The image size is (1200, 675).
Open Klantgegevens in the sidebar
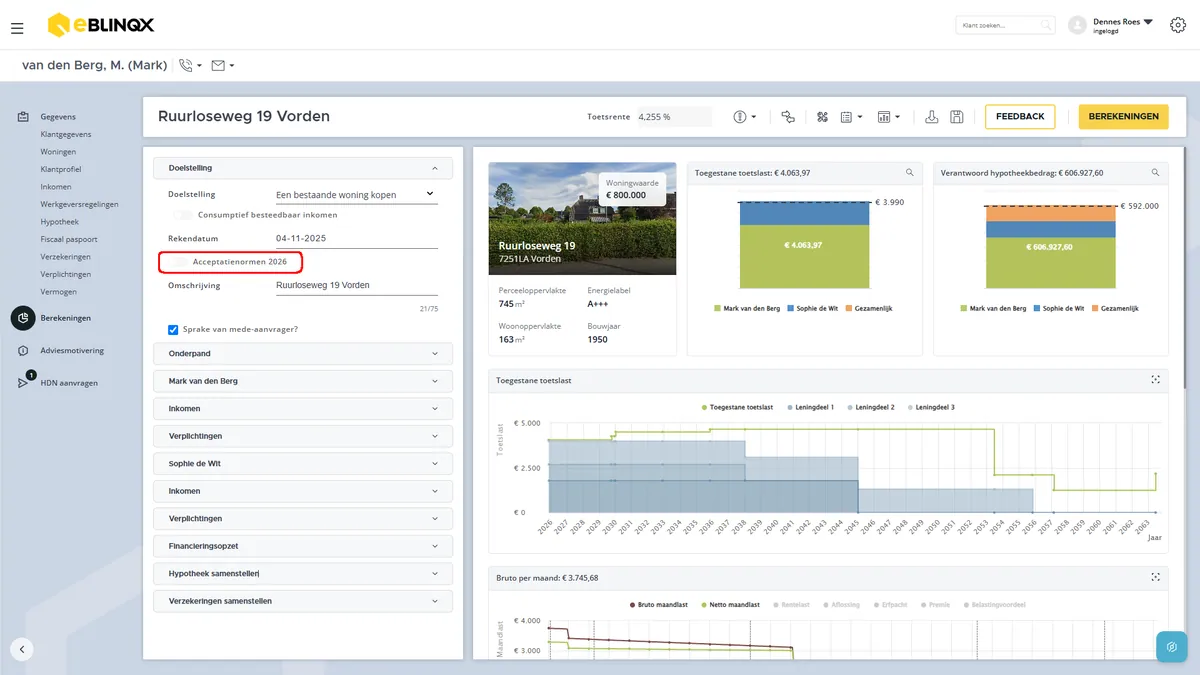(x=66, y=134)
